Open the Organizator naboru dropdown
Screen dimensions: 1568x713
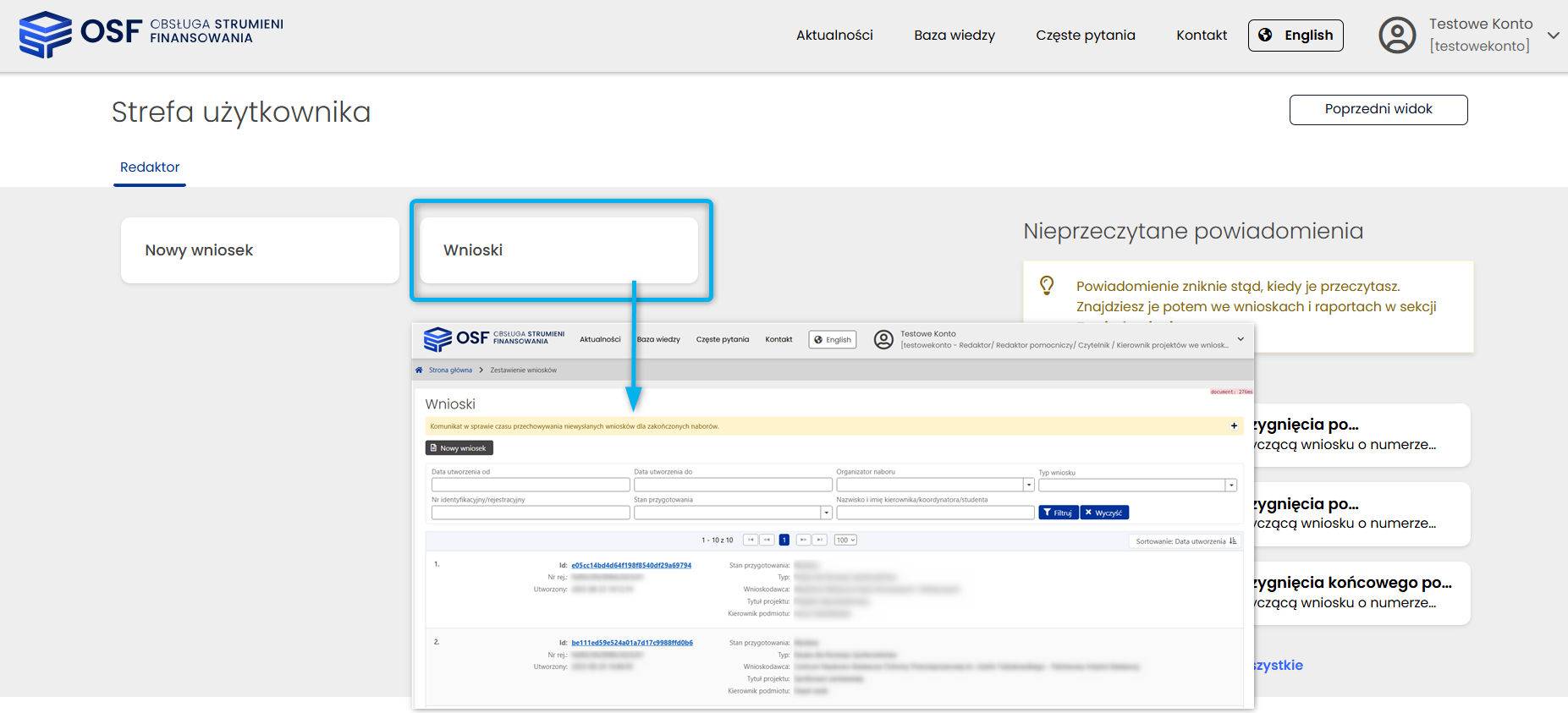tap(1028, 485)
